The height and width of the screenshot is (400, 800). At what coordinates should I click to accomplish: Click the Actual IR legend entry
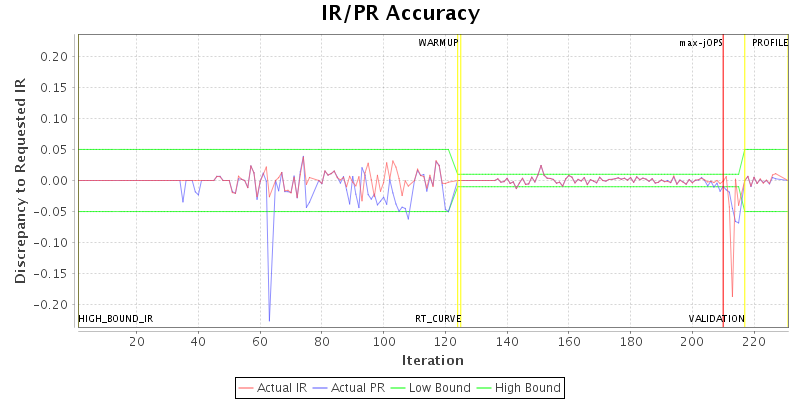point(277,387)
